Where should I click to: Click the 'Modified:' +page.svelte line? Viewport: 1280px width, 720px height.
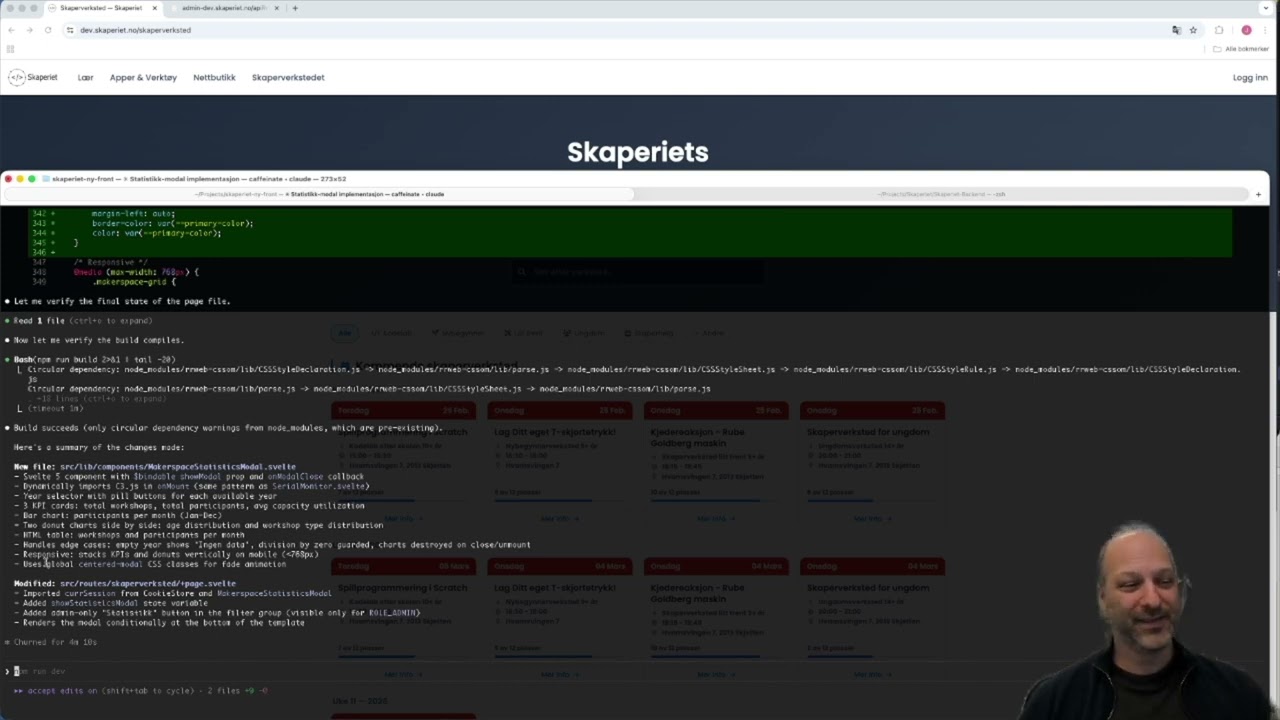[x=125, y=584]
